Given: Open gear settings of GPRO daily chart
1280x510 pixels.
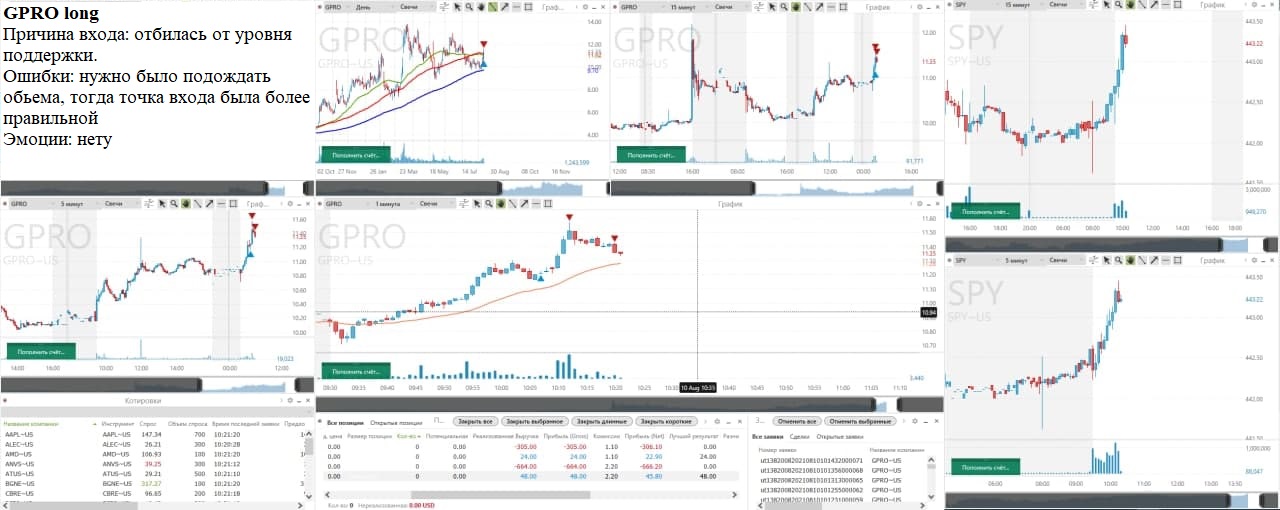Looking at the screenshot, I should [x=585, y=6].
